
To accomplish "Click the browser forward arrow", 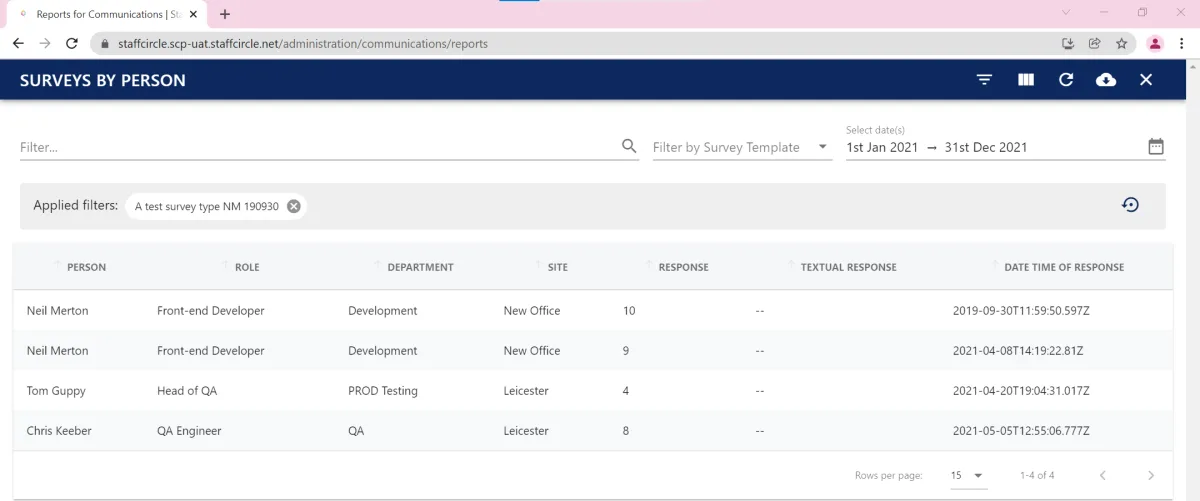I will [x=45, y=43].
